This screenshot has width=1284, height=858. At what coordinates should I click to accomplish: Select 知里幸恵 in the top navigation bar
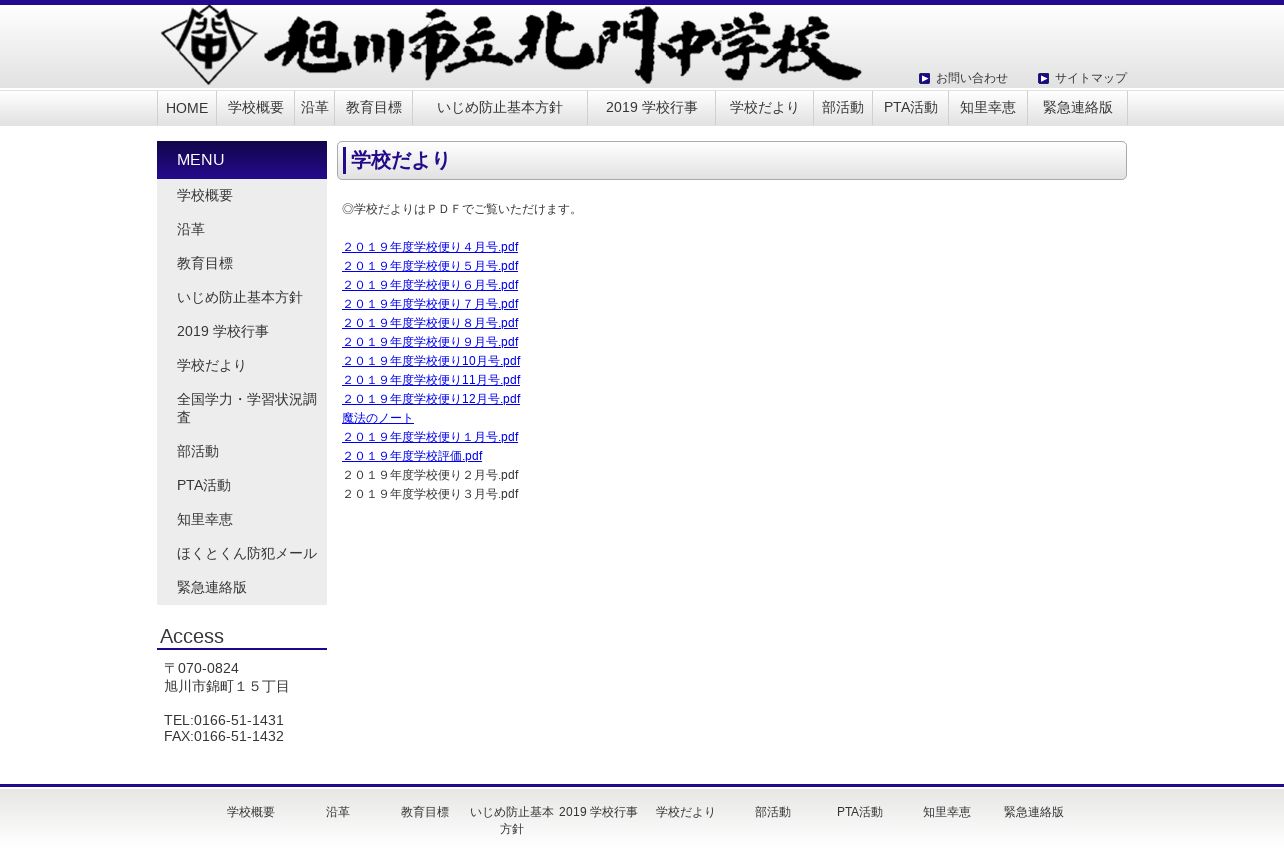(988, 108)
